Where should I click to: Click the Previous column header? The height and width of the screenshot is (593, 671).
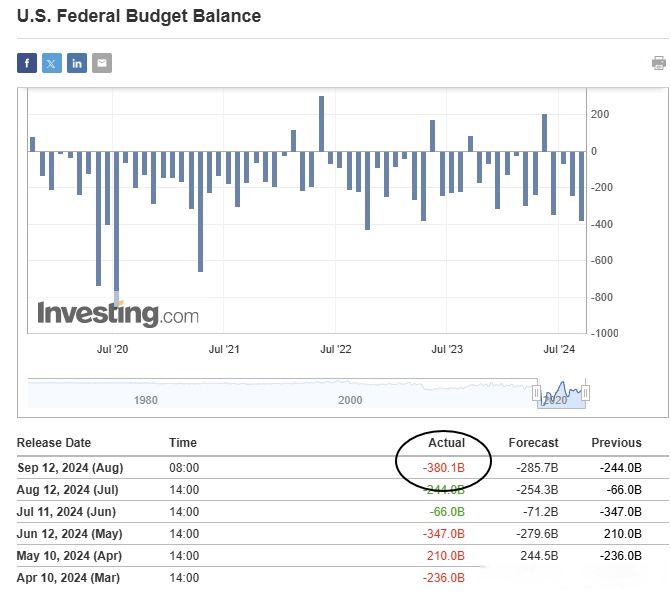(616, 443)
